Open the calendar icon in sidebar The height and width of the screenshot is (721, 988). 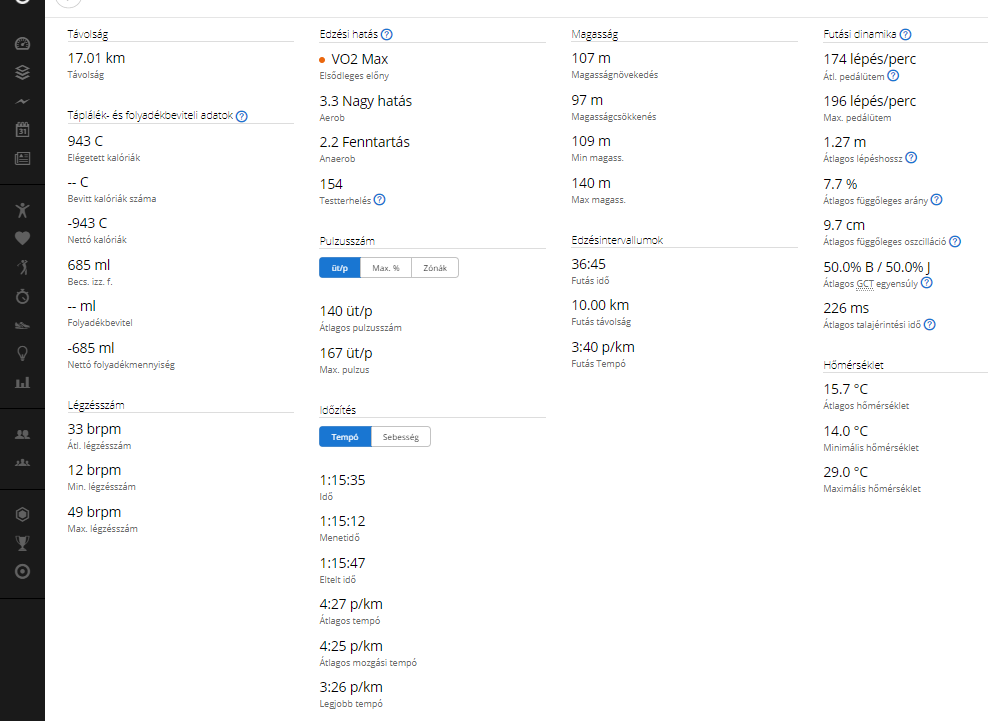click(23, 130)
